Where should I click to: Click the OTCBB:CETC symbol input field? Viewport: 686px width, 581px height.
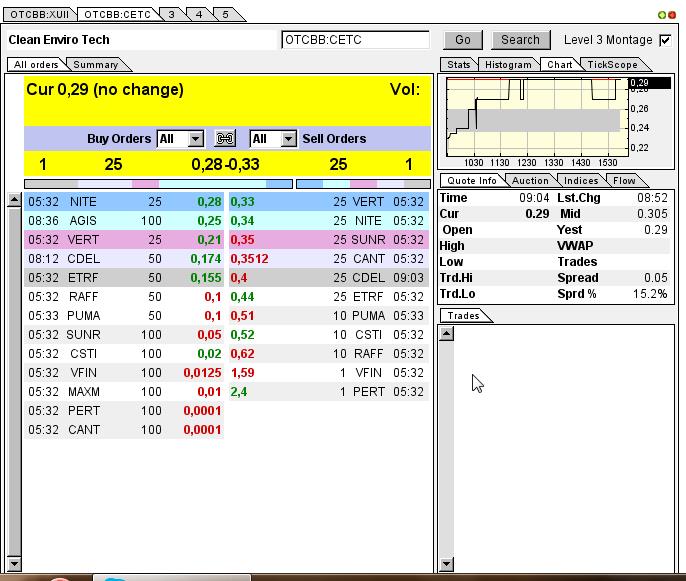pos(355,40)
